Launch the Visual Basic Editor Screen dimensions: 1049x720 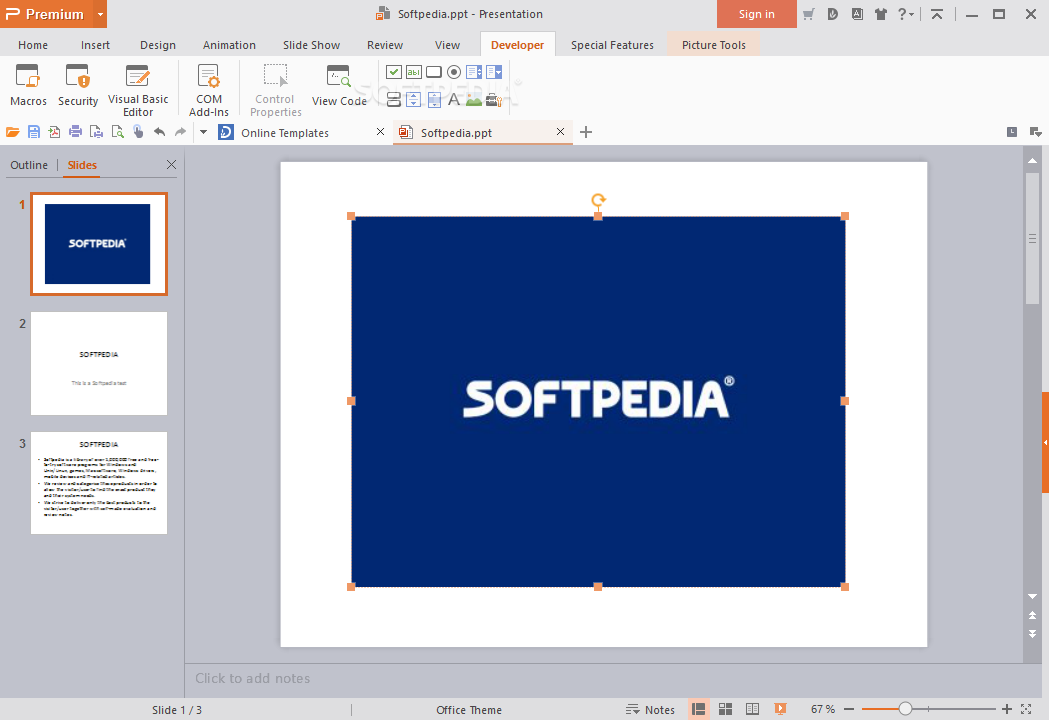click(138, 90)
